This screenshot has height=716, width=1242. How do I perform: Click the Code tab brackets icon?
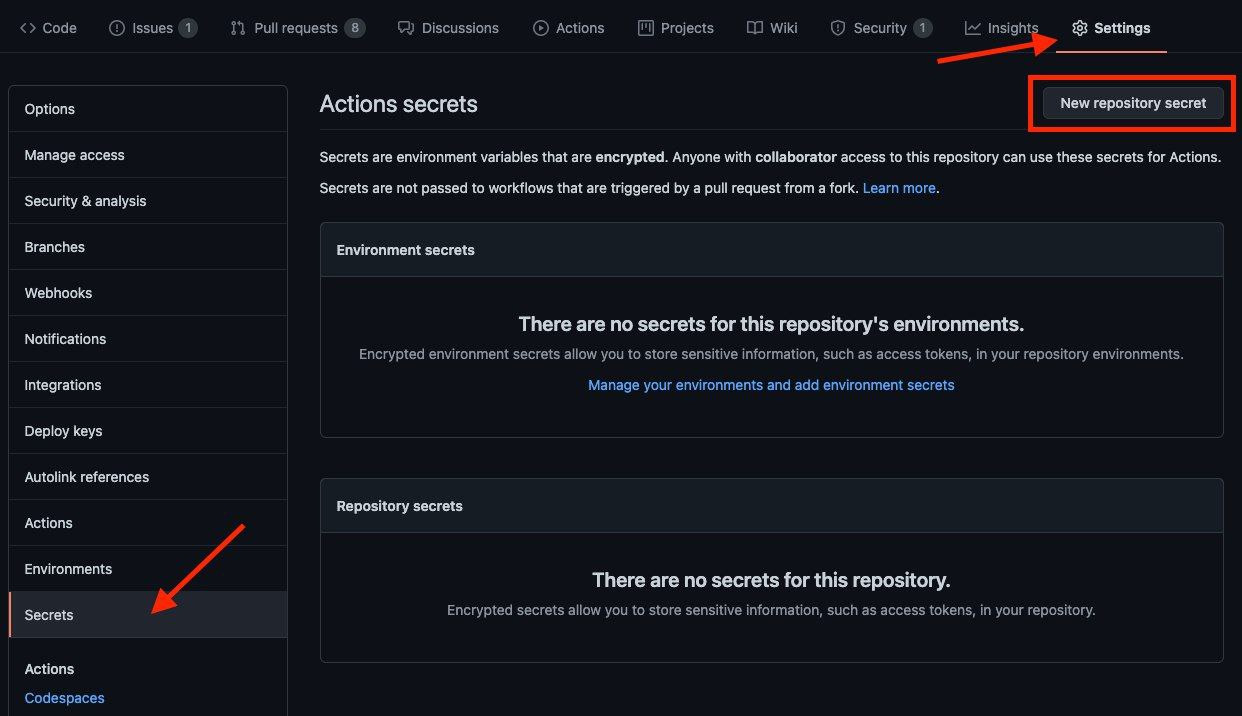click(x=28, y=28)
